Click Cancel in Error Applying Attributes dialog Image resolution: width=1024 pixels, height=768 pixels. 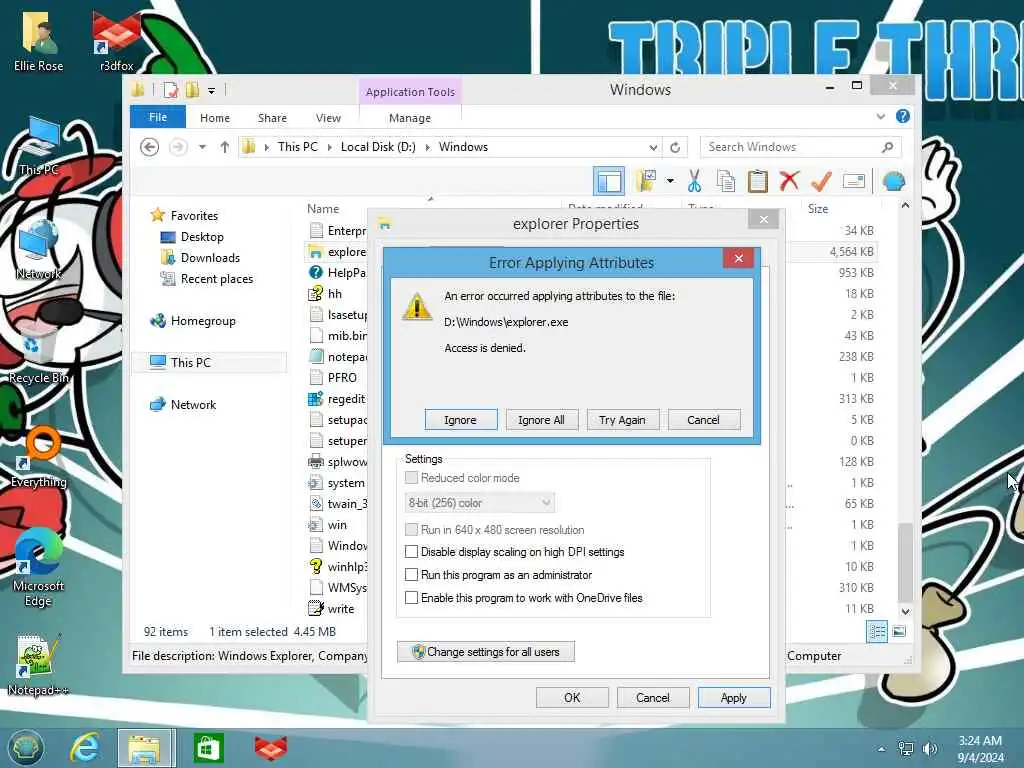click(x=703, y=420)
